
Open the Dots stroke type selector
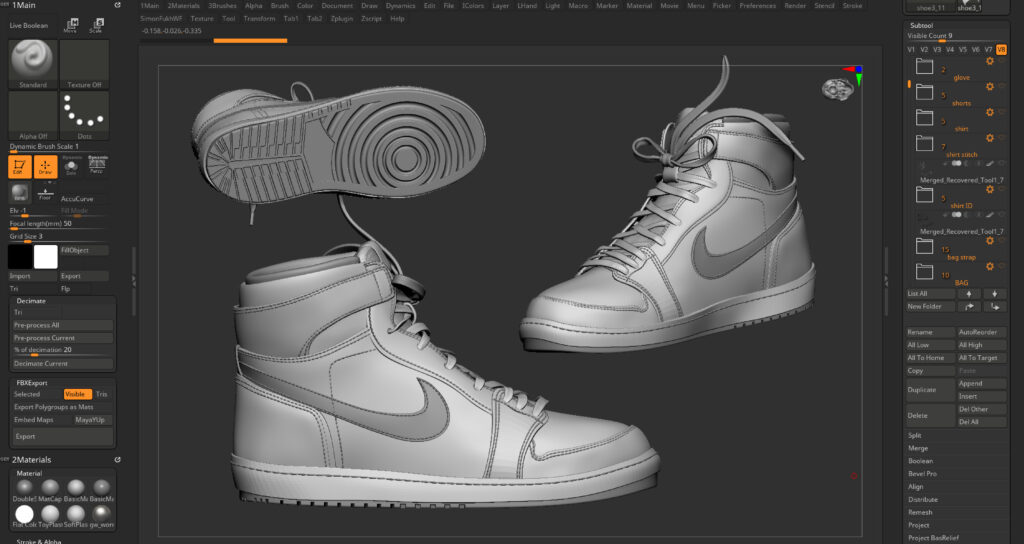tap(84, 116)
